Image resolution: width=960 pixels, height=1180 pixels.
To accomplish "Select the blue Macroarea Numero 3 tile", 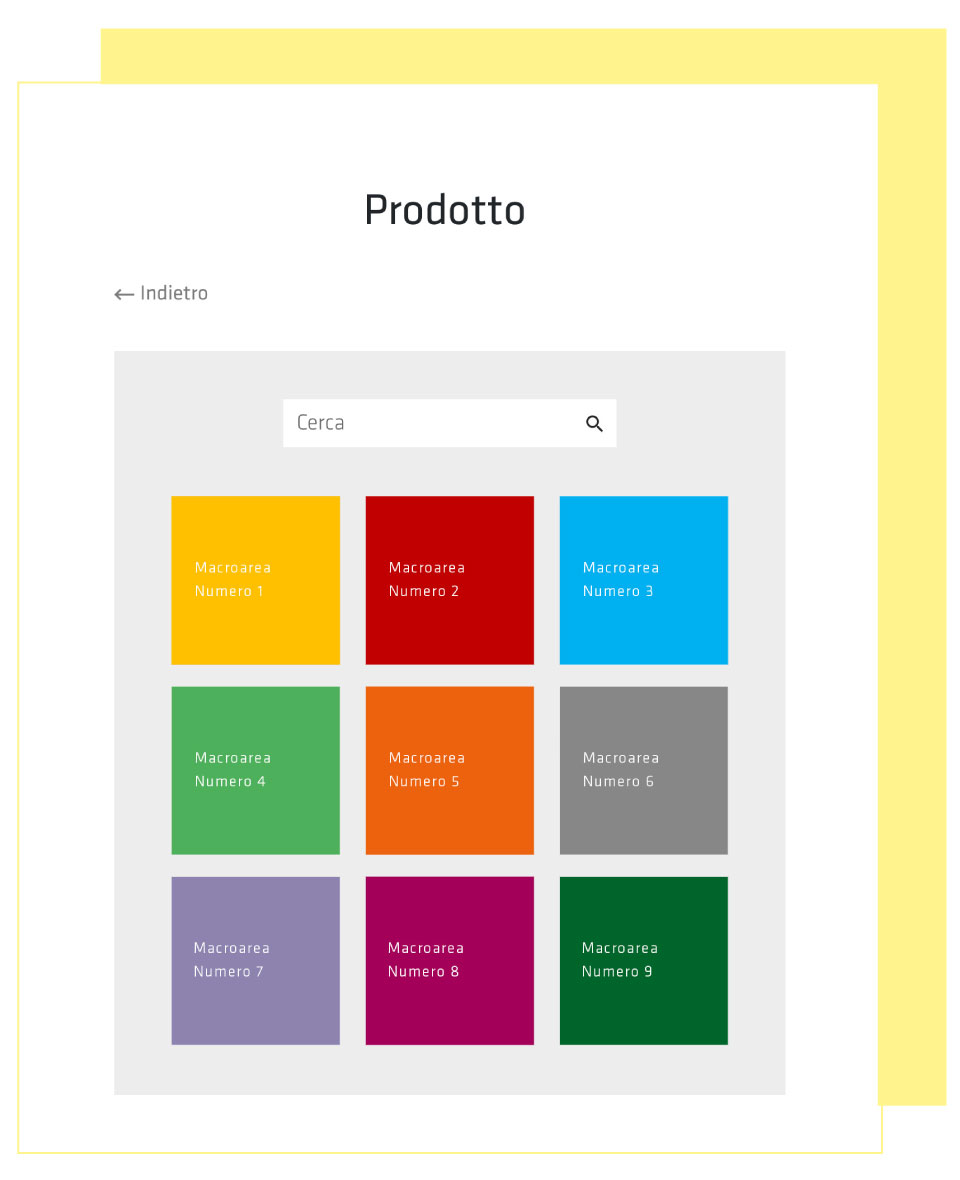I will [644, 580].
